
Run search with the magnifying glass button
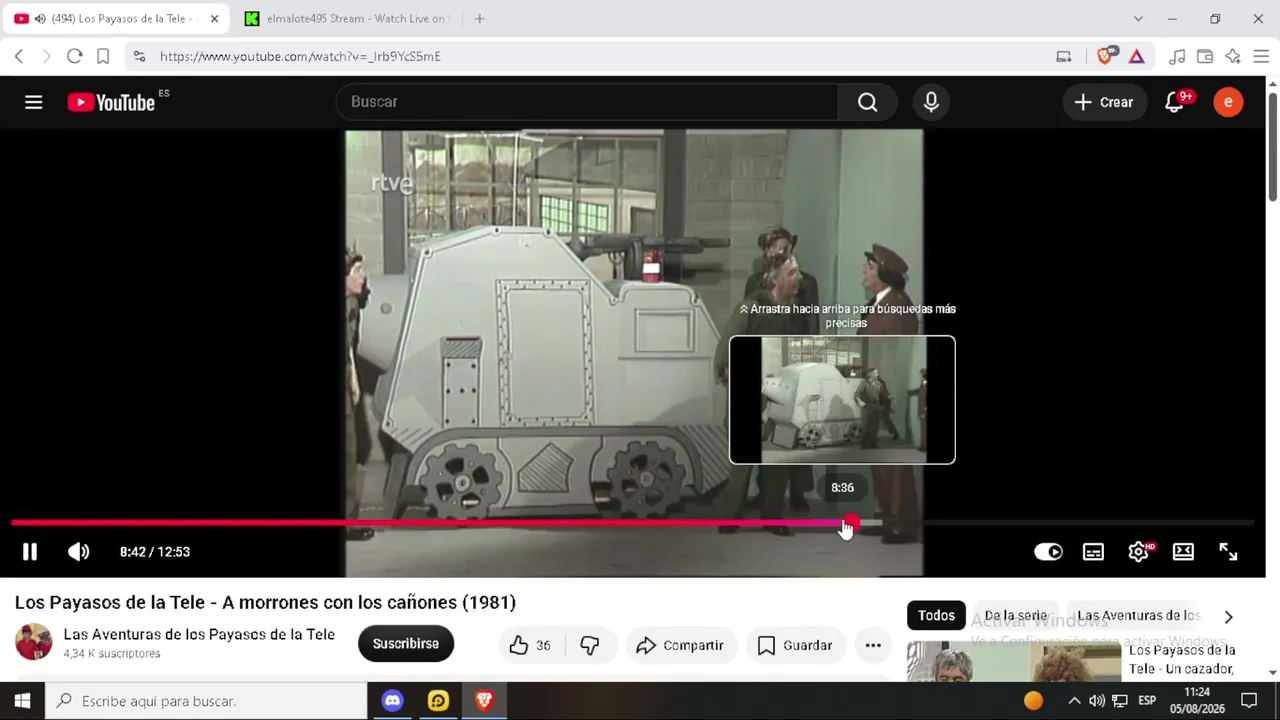(867, 102)
